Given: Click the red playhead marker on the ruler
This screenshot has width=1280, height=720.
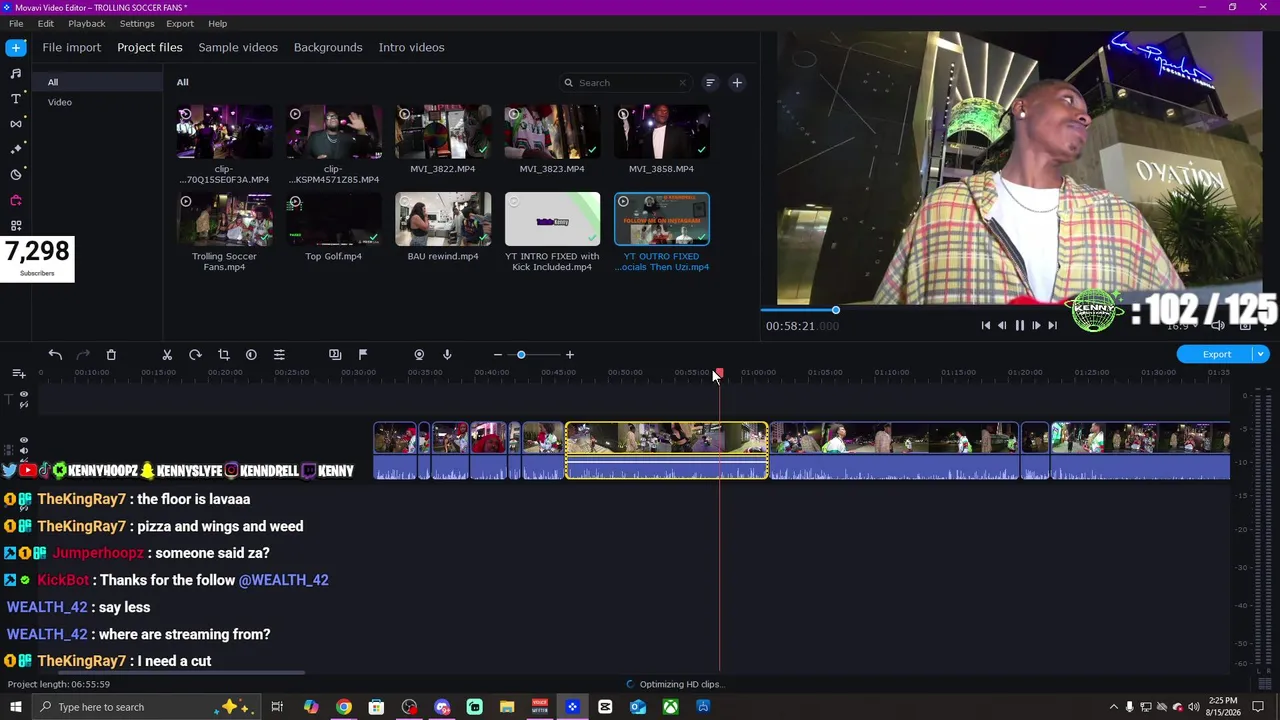Looking at the screenshot, I should 718,373.
